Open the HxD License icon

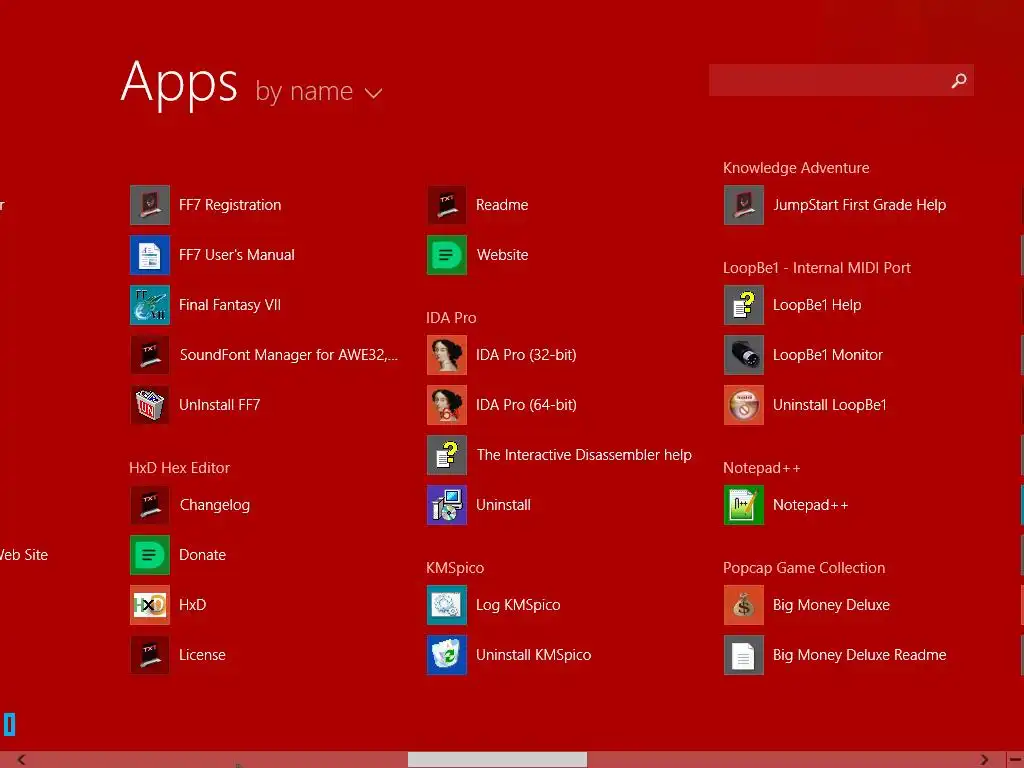click(x=150, y=655)
